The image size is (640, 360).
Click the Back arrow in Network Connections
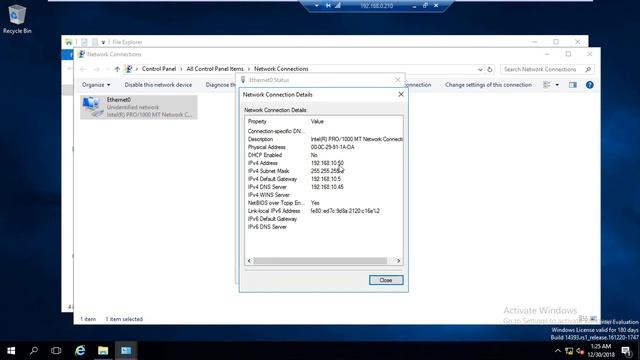point(83,69)
